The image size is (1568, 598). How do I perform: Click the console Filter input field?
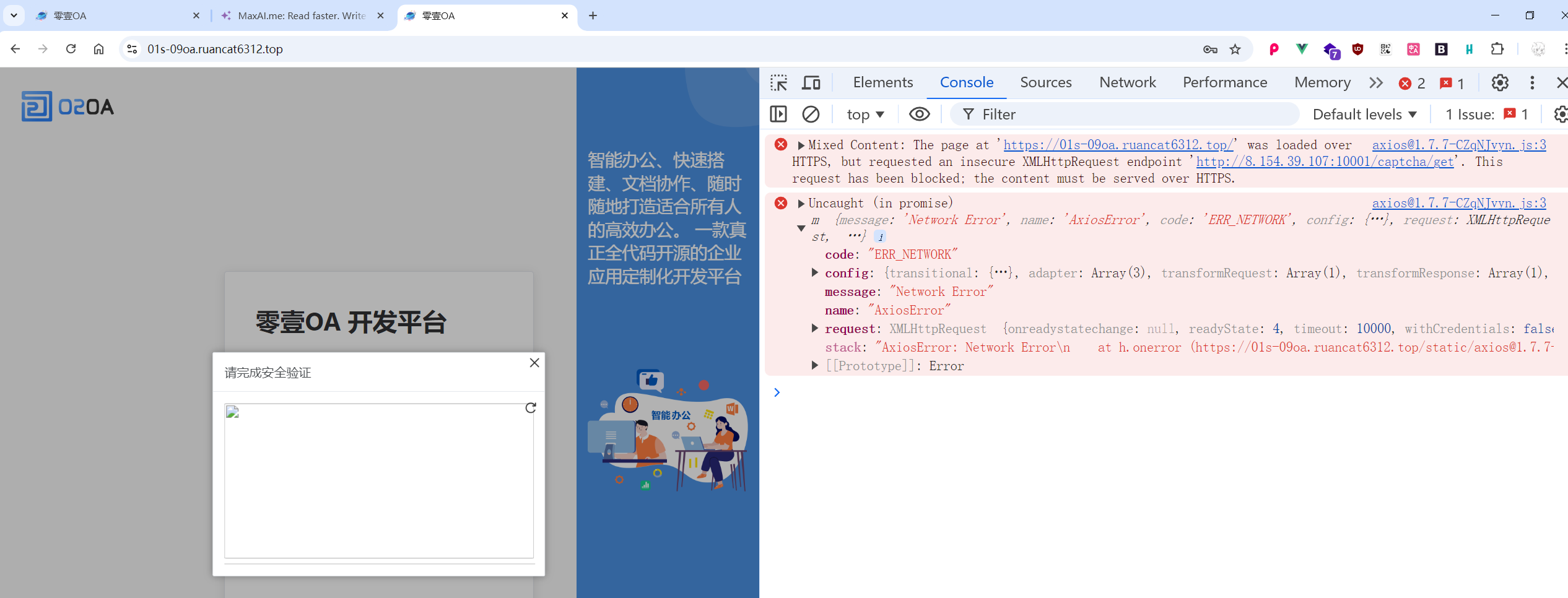coord(1124,114)
